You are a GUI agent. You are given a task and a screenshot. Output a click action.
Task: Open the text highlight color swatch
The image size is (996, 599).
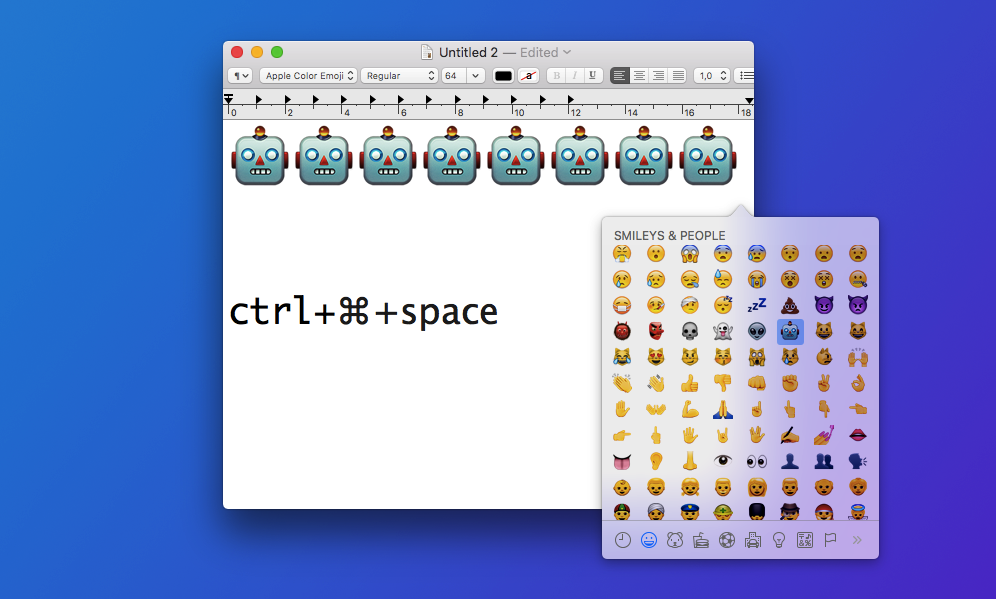tap(528, 76)
